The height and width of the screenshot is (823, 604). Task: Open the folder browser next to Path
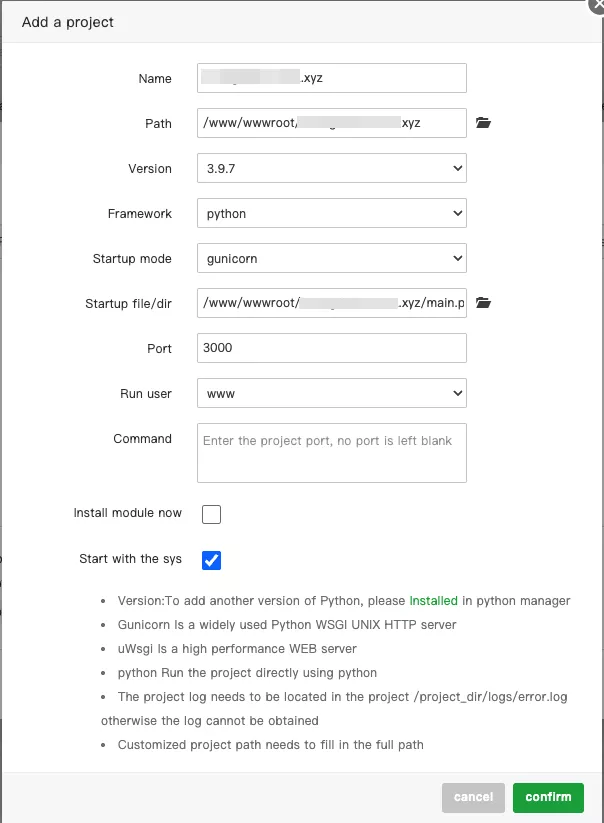(x=483, y=121)
